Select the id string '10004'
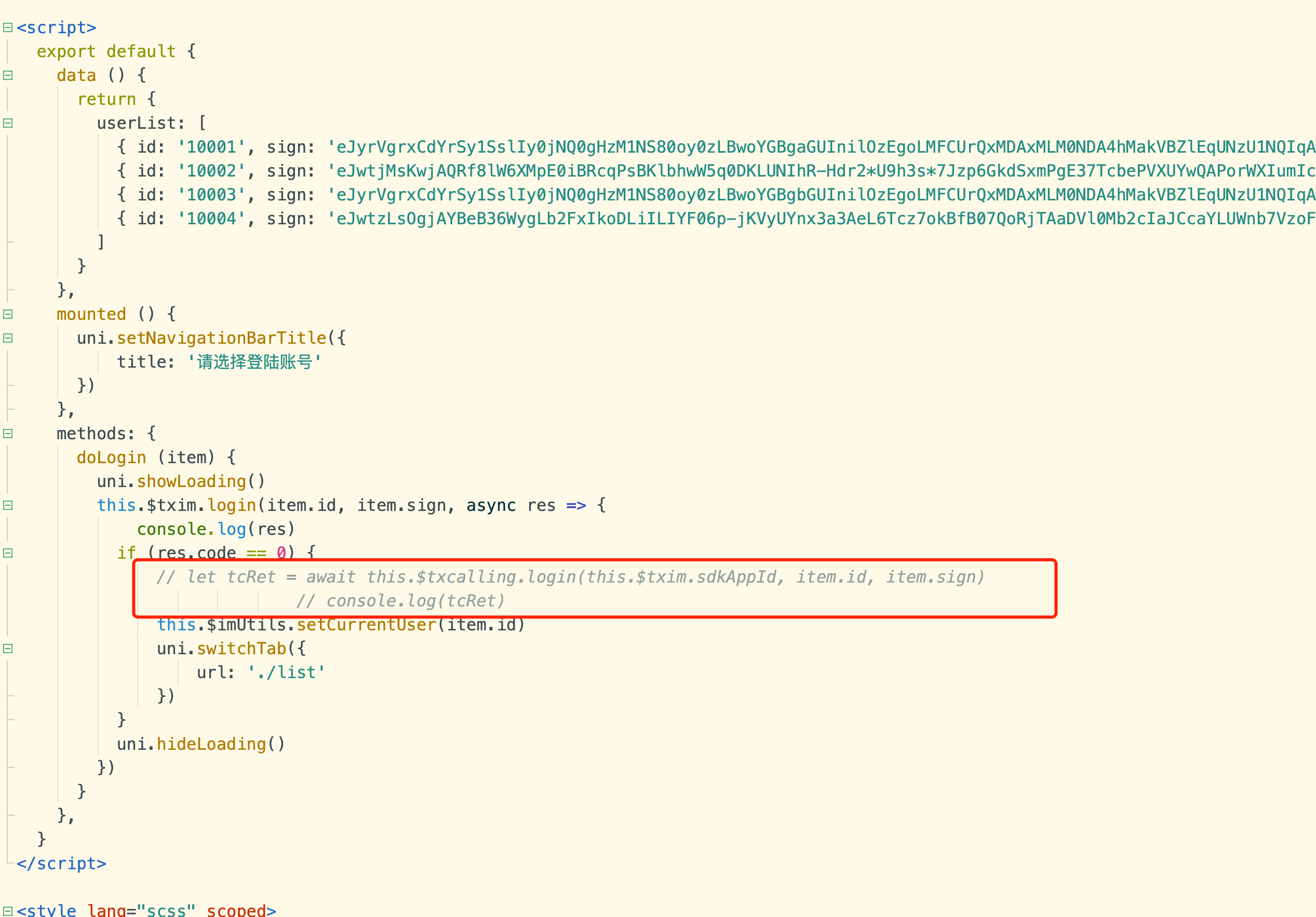Image resolution: width=1316 pixels, height=917 pixels. [211, 219]
